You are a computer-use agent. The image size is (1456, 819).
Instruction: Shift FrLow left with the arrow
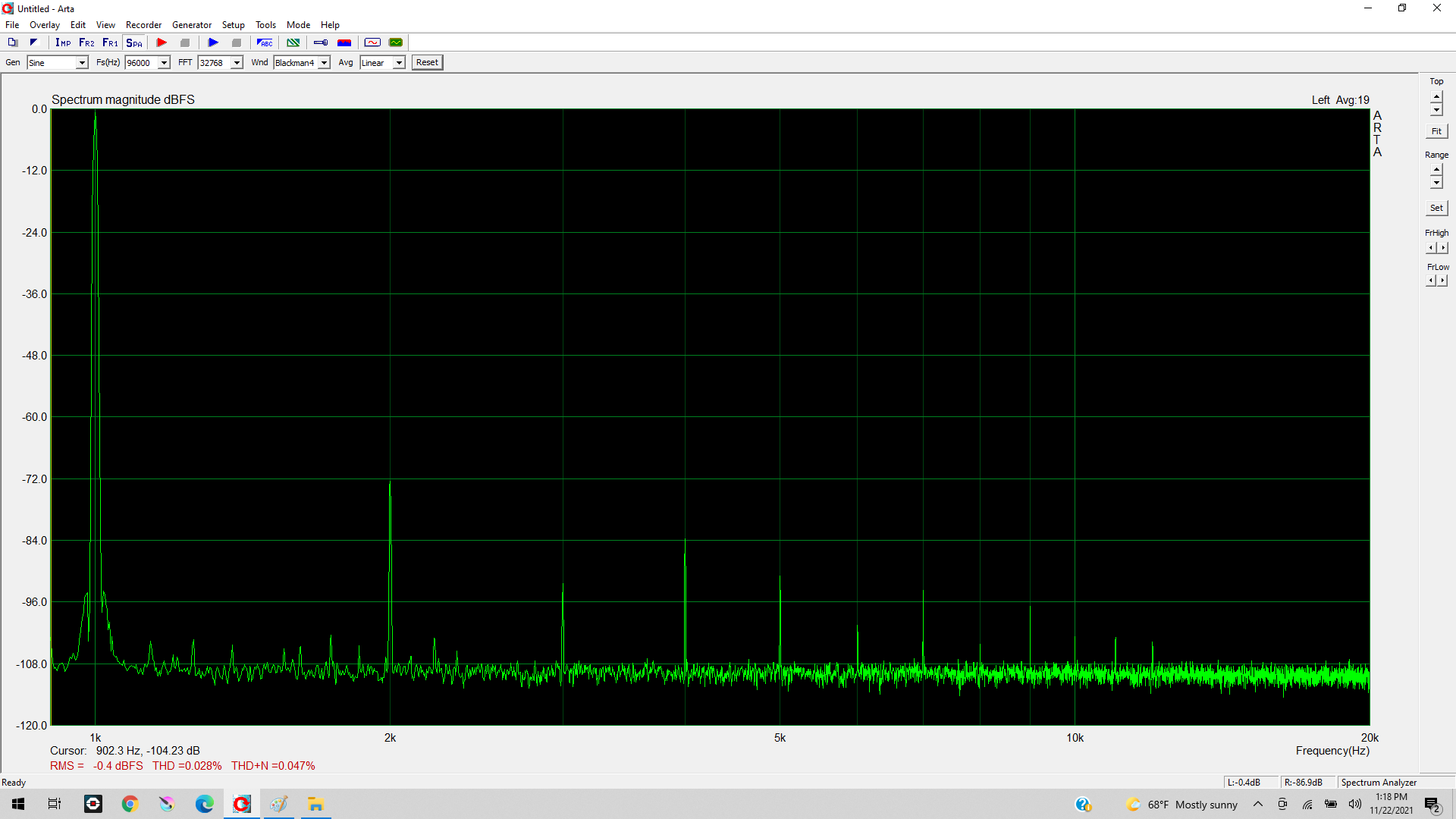(1431, 281)
